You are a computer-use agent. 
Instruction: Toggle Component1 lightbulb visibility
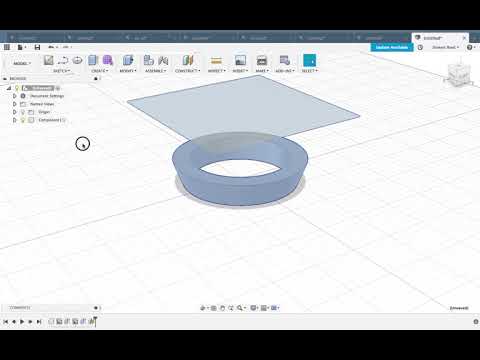point(23,120)
